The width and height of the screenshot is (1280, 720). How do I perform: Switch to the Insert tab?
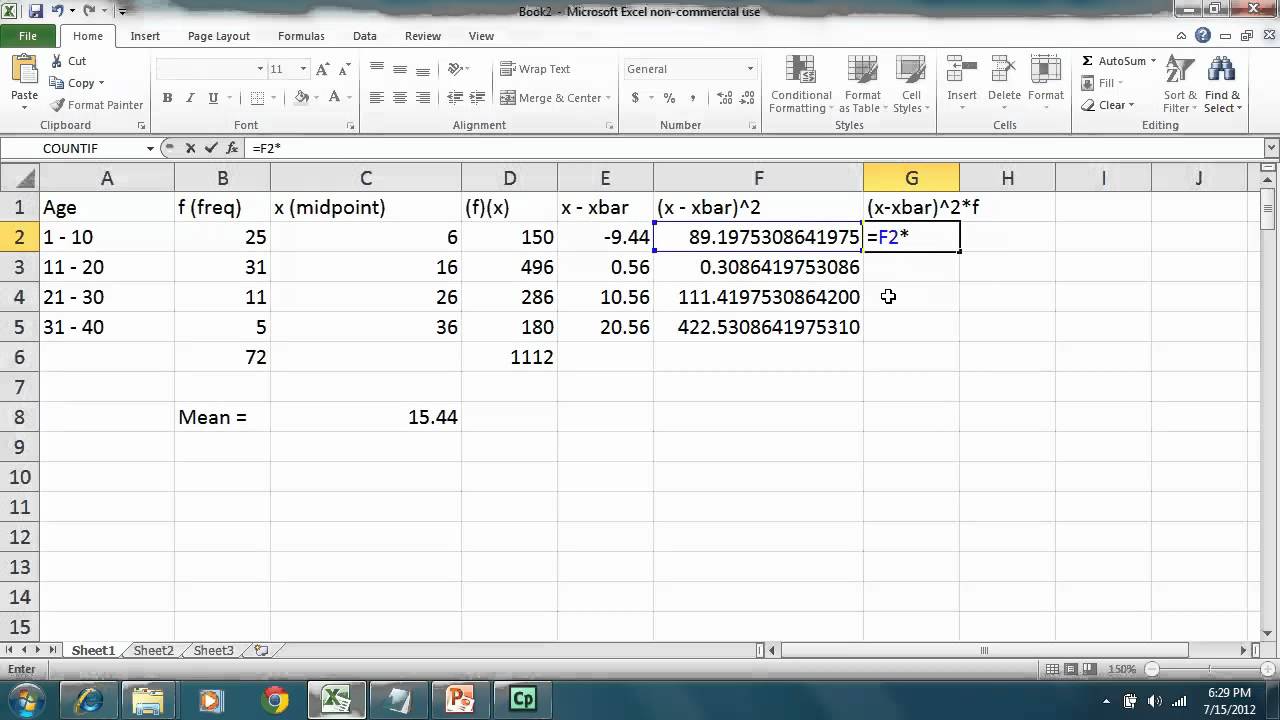click(145, 36)
